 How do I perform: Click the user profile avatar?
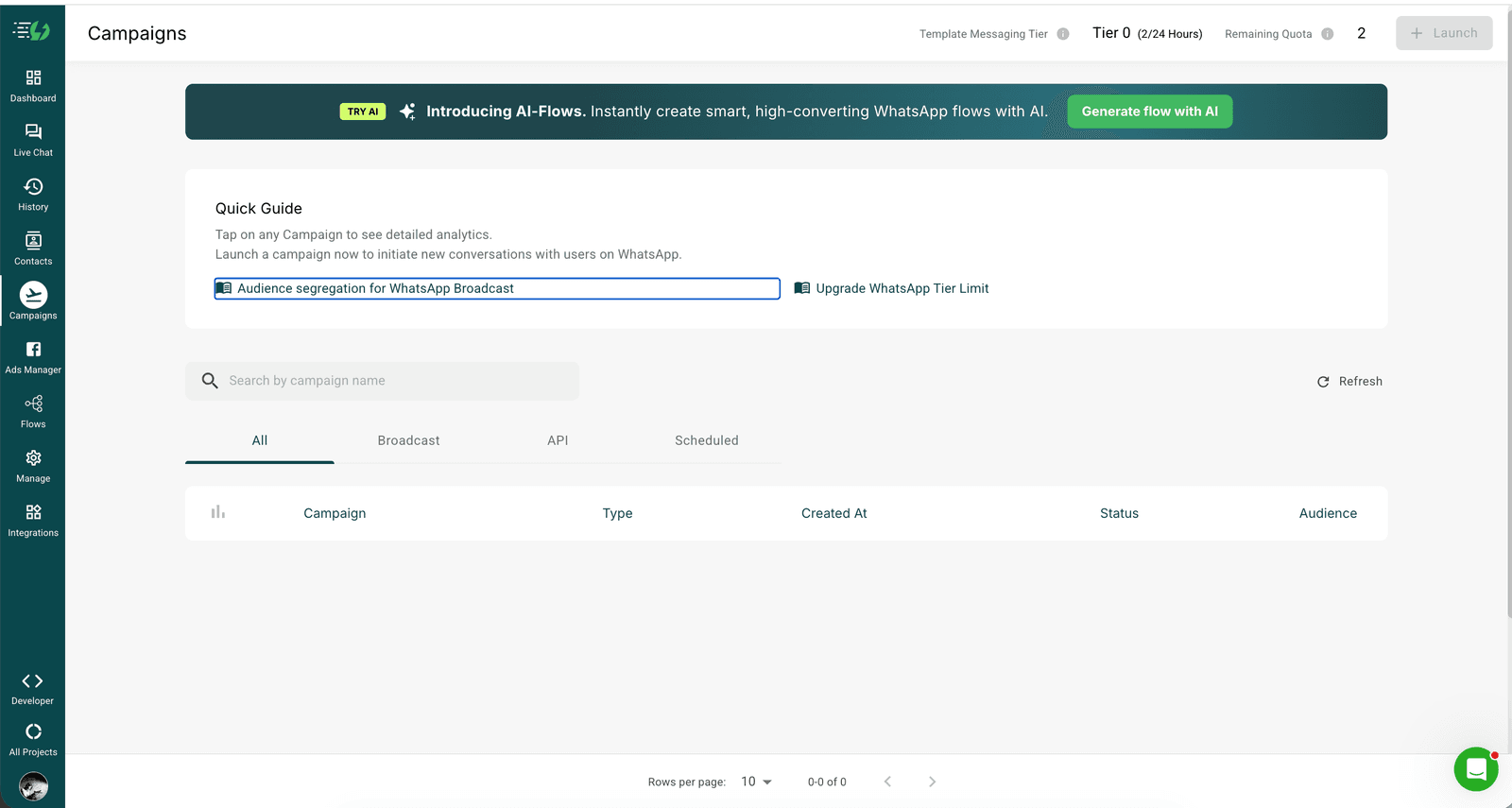[x=33, y=786]
